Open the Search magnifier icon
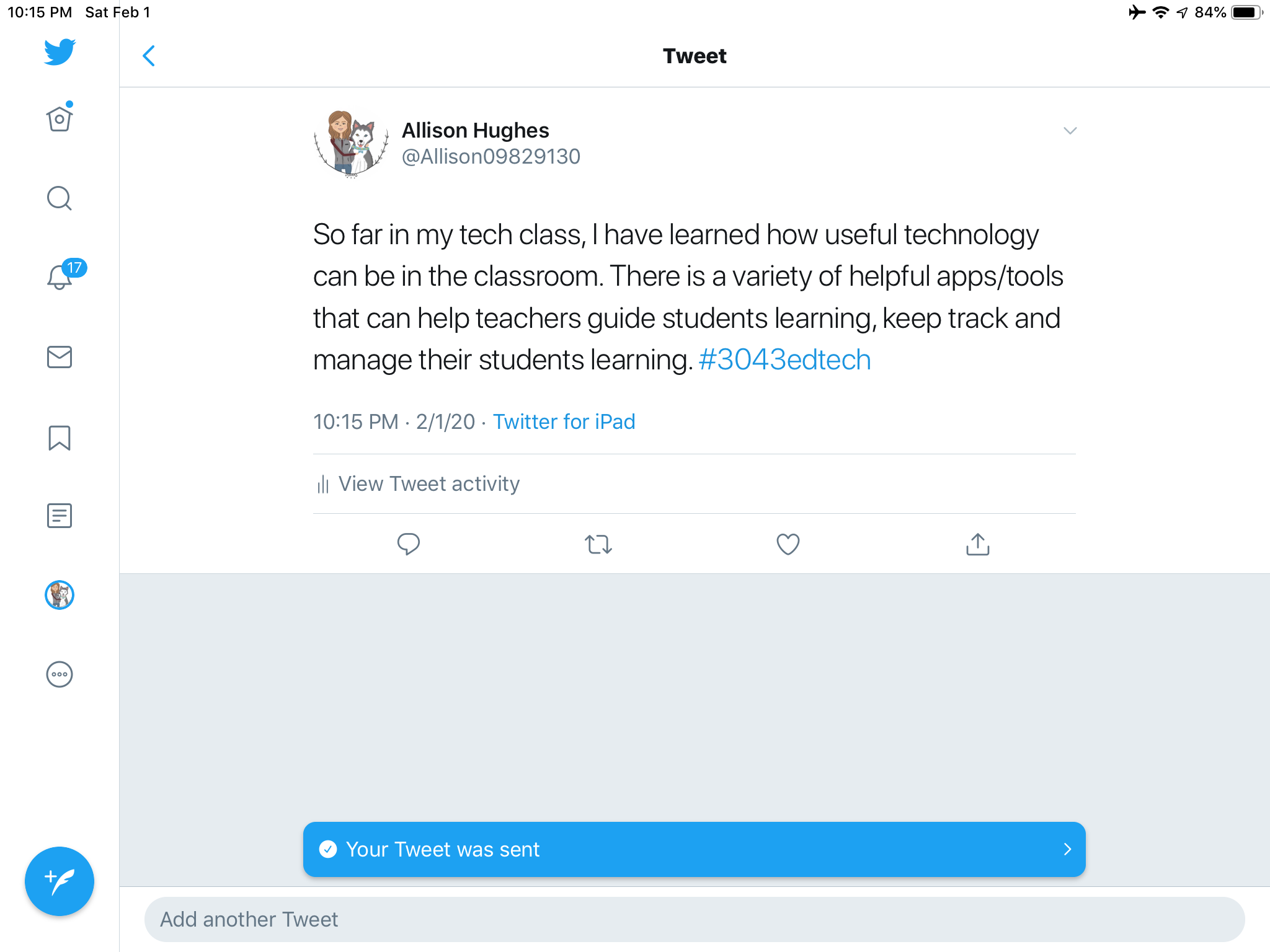This screenshot has width=1270, height=952. [60, 198]
